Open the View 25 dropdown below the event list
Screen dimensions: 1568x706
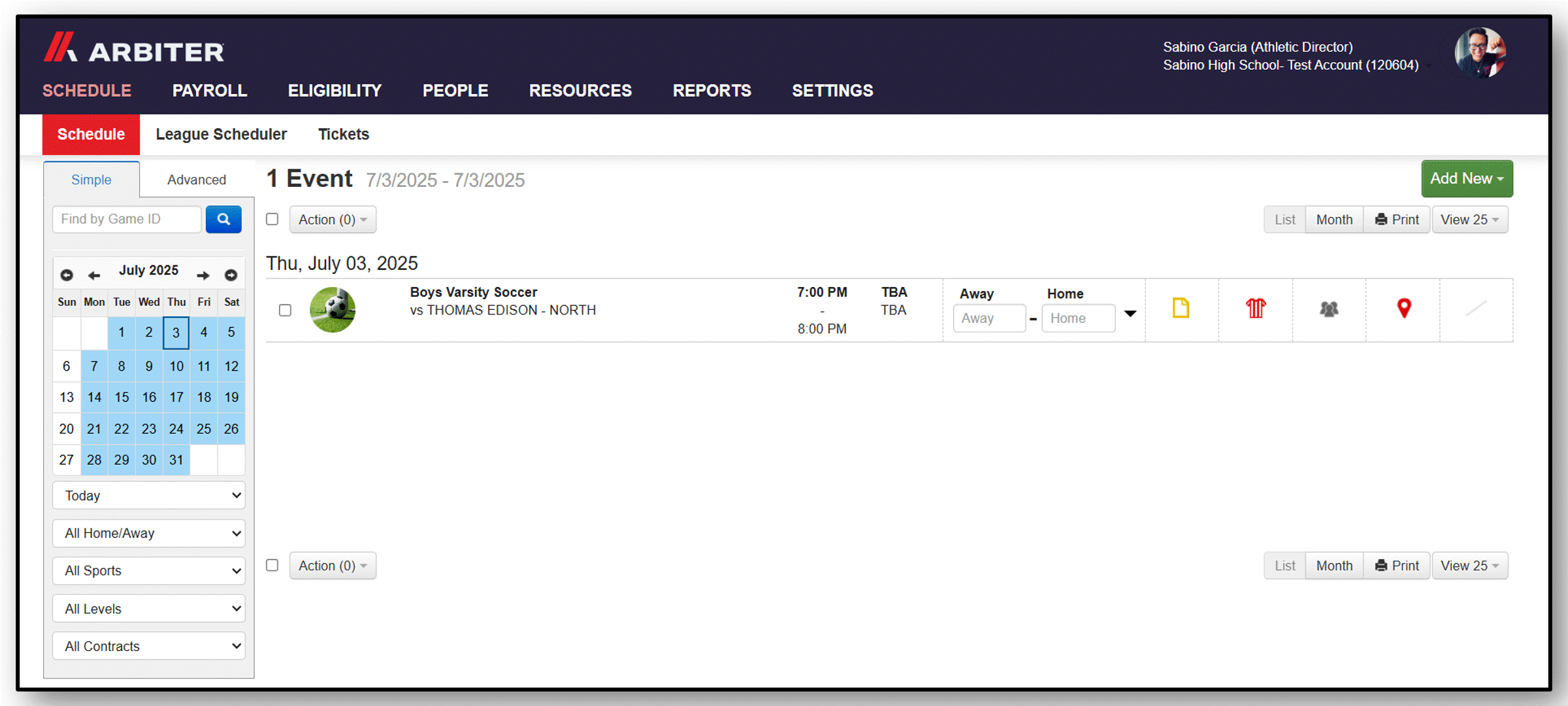point(1470,565)
